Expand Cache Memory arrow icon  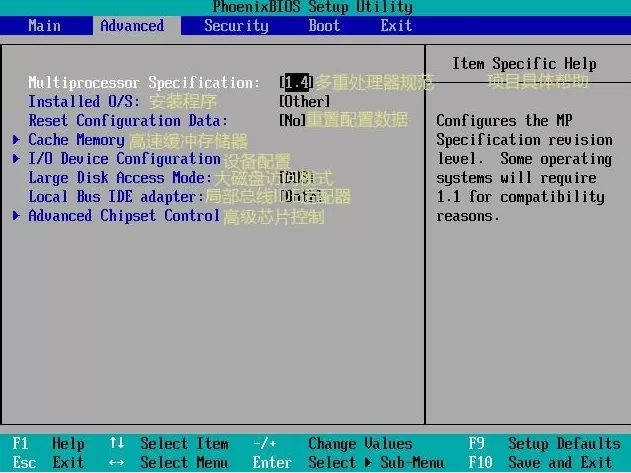click(x=16, y=140)
